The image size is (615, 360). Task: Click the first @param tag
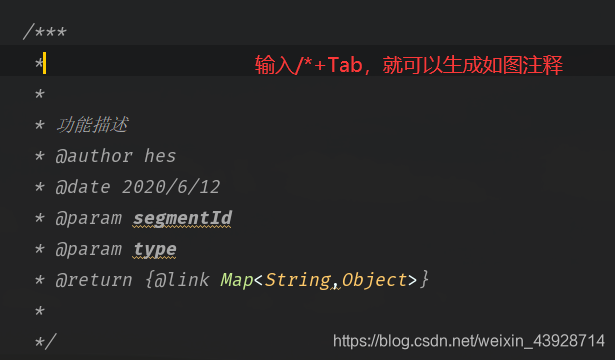(x=89, y=218)
